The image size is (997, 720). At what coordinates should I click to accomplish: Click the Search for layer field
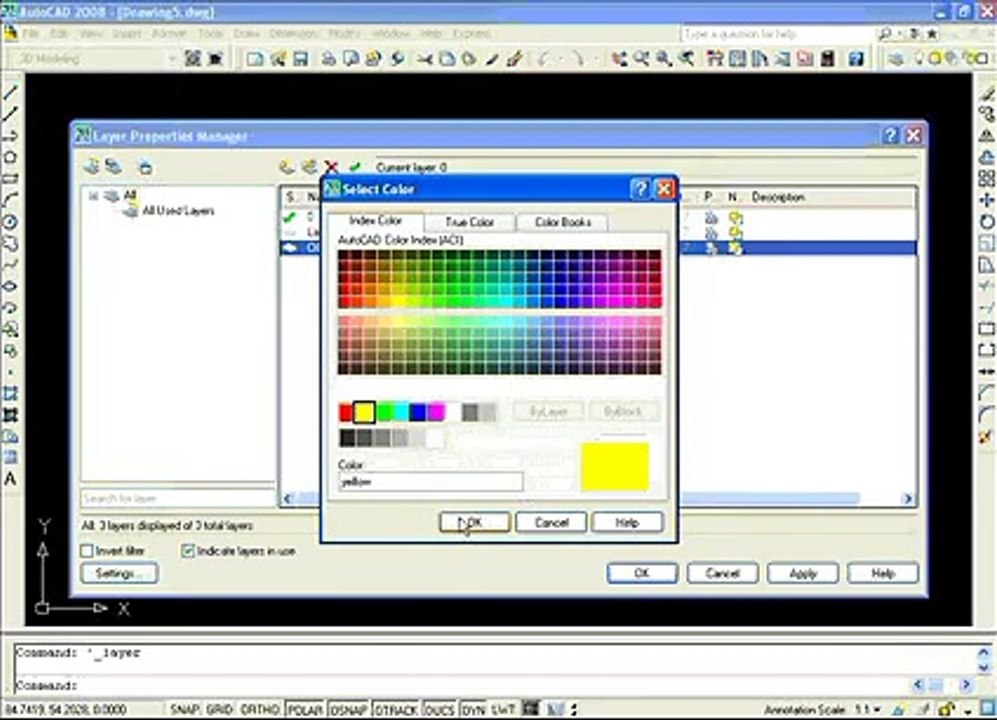177,498
